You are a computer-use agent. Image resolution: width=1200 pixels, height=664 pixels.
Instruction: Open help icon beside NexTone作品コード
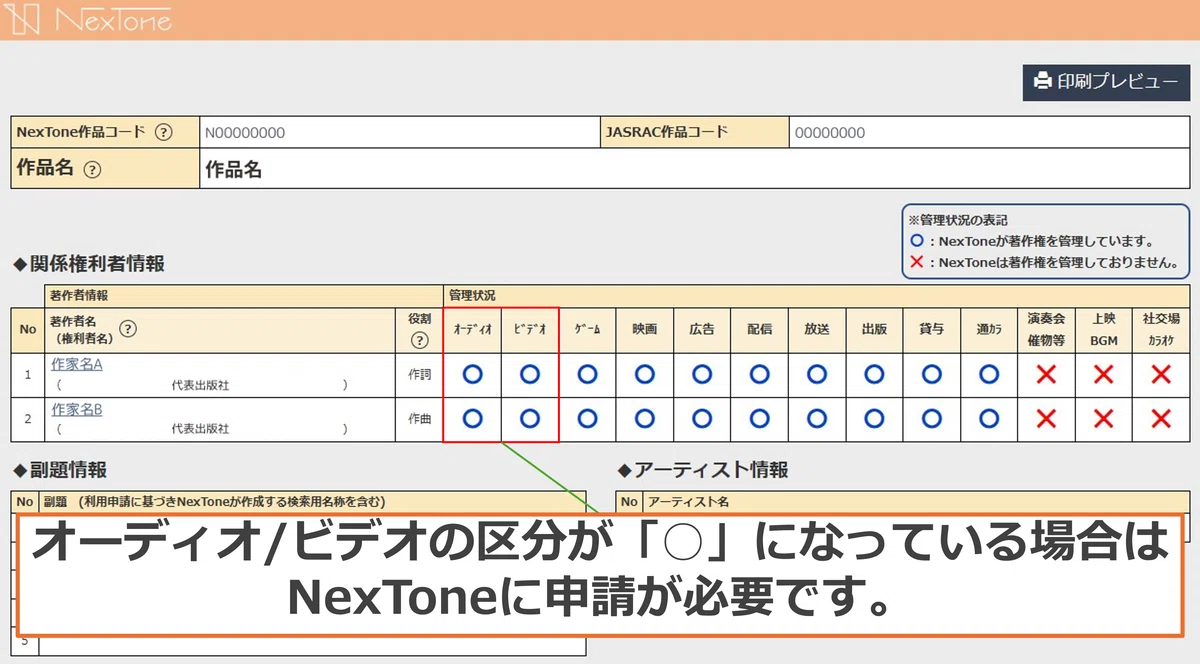[x=164, y=132]
